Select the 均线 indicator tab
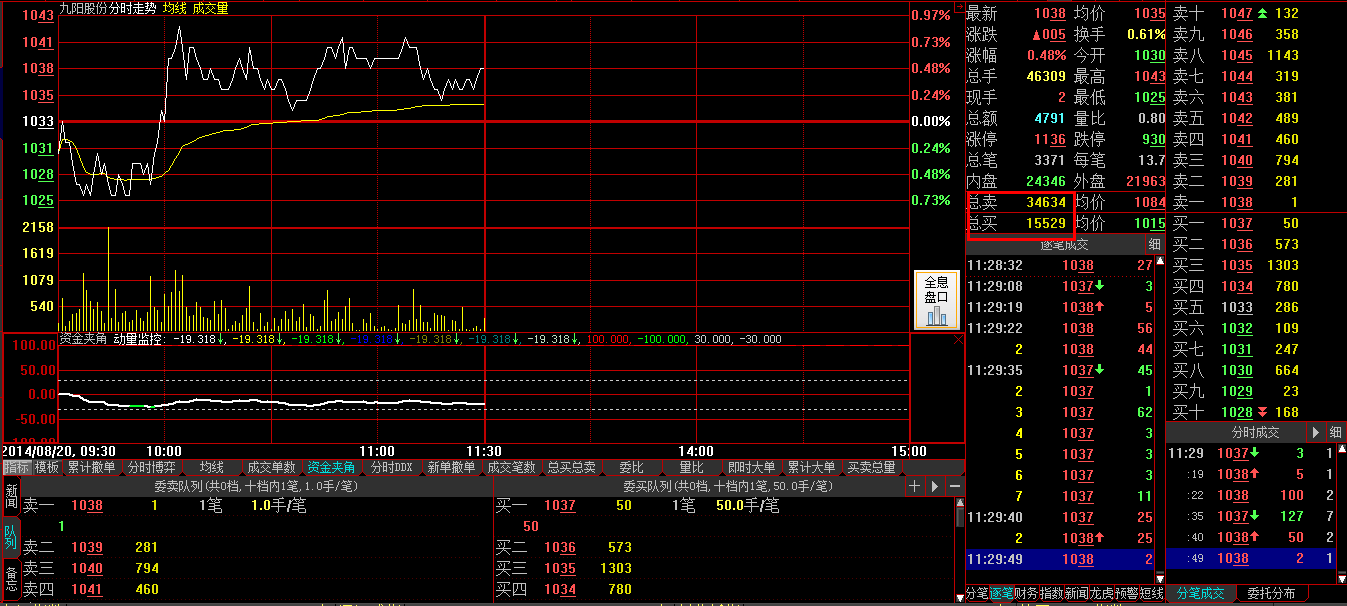 (211, 467)
